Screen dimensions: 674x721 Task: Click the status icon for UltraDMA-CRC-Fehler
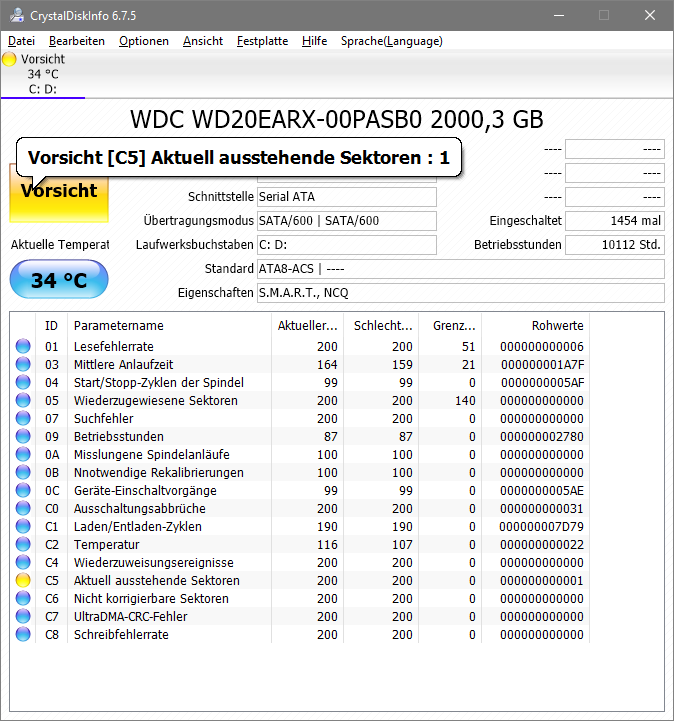(x=23, y=616)
